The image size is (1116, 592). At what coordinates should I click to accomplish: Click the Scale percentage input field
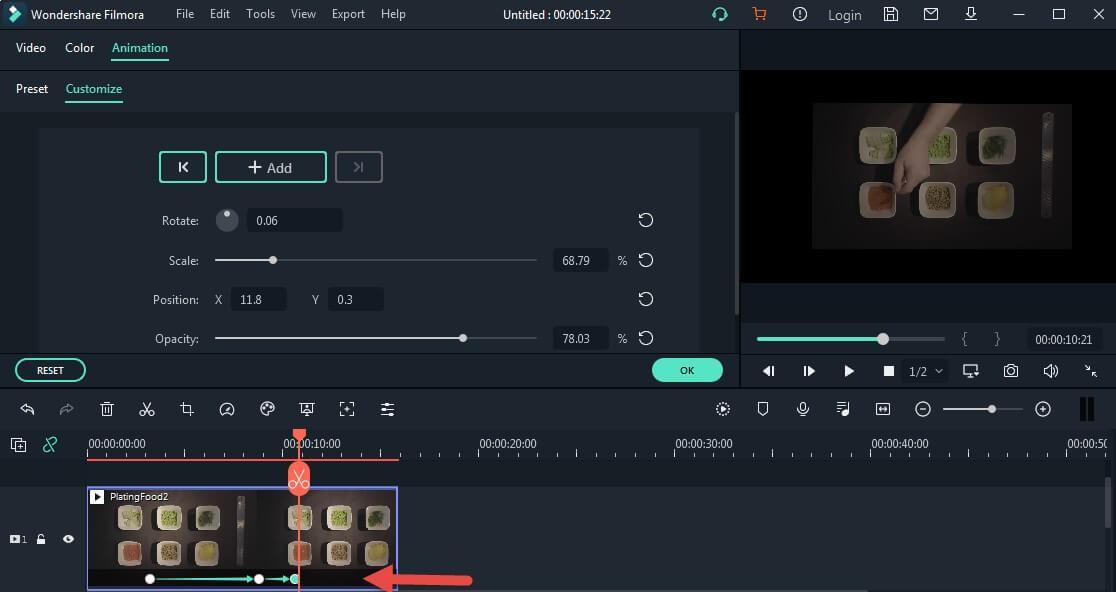580,260
